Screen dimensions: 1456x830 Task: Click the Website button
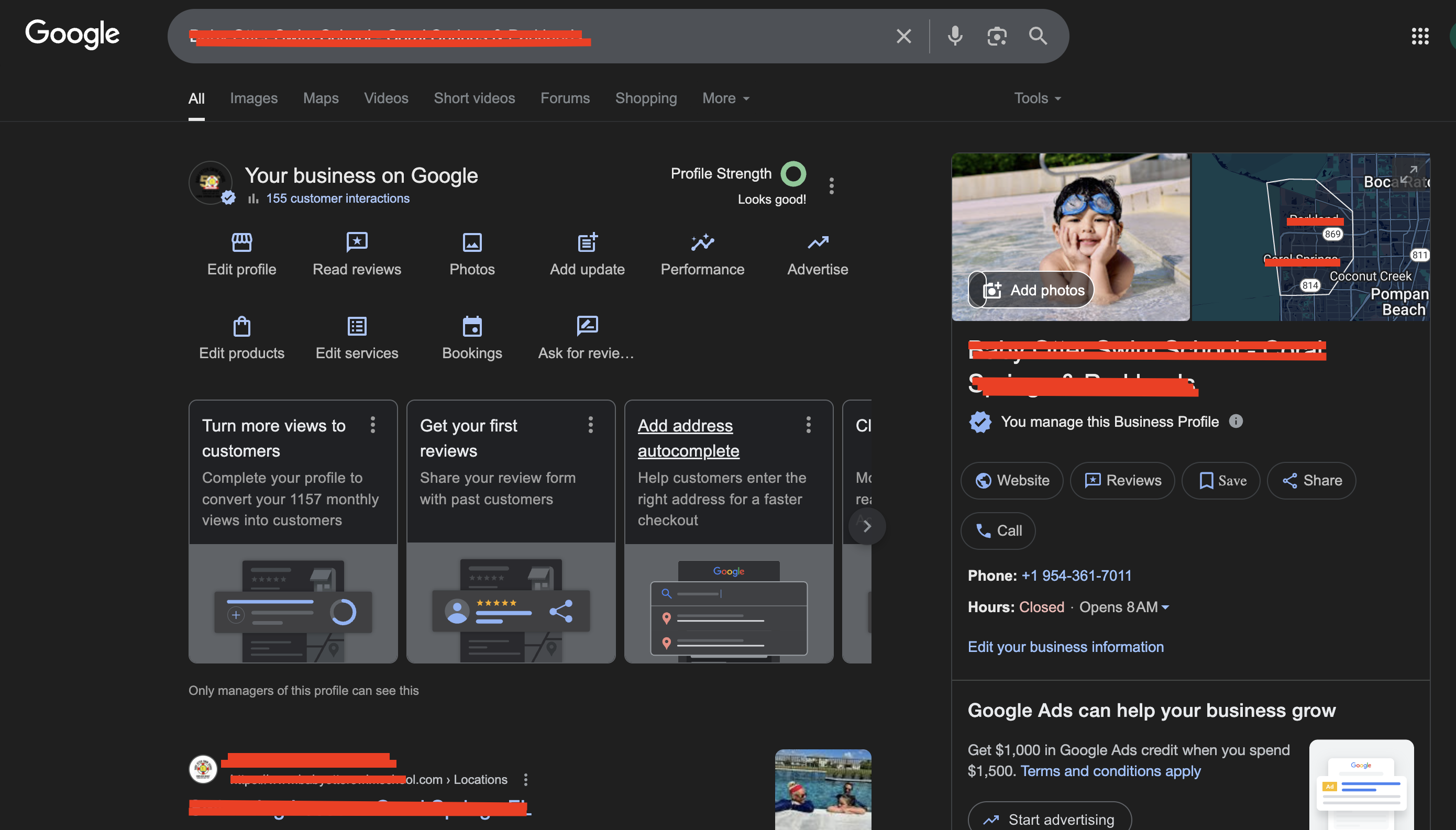coord(1011,481)
